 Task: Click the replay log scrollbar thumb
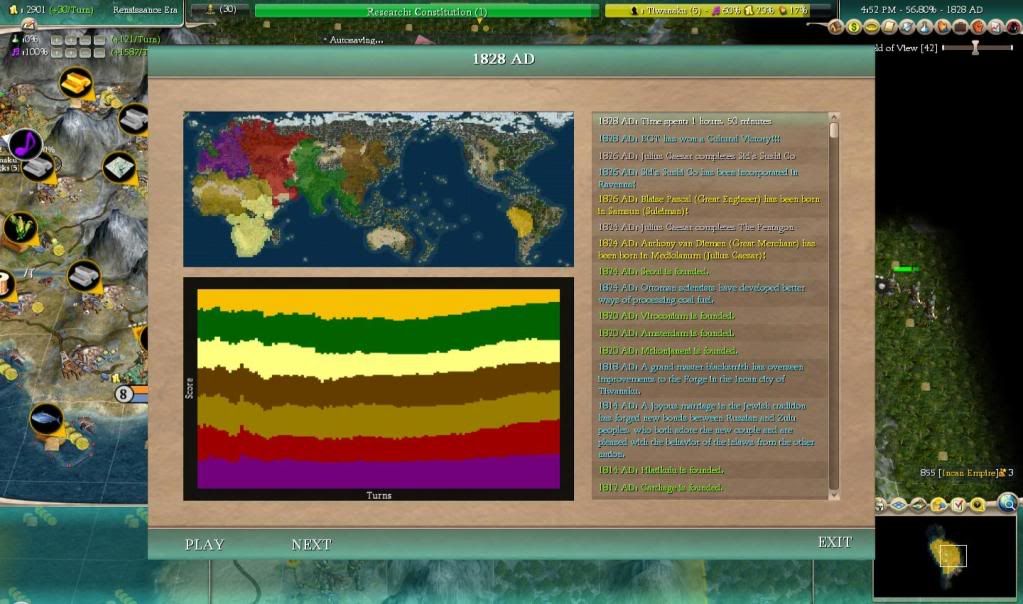(833, 130)
